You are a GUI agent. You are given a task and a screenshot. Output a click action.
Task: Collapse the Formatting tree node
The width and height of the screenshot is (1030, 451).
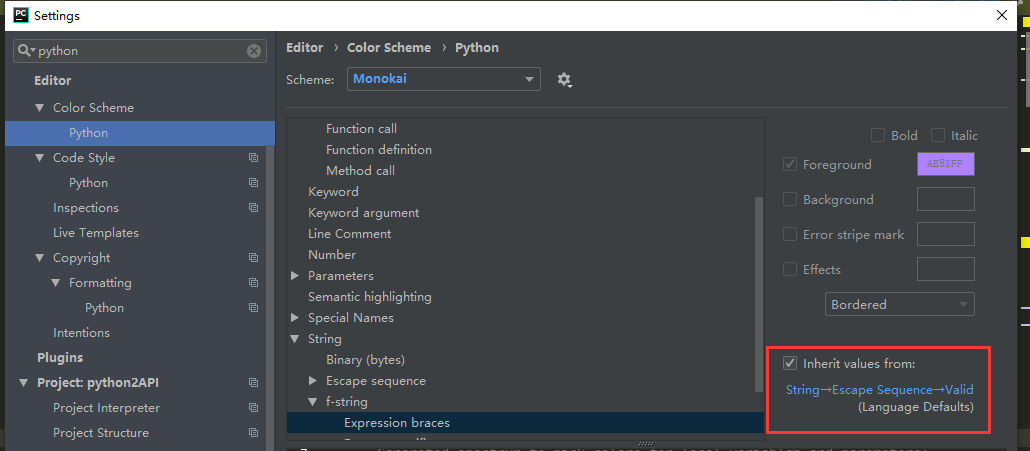click(56, 282)
